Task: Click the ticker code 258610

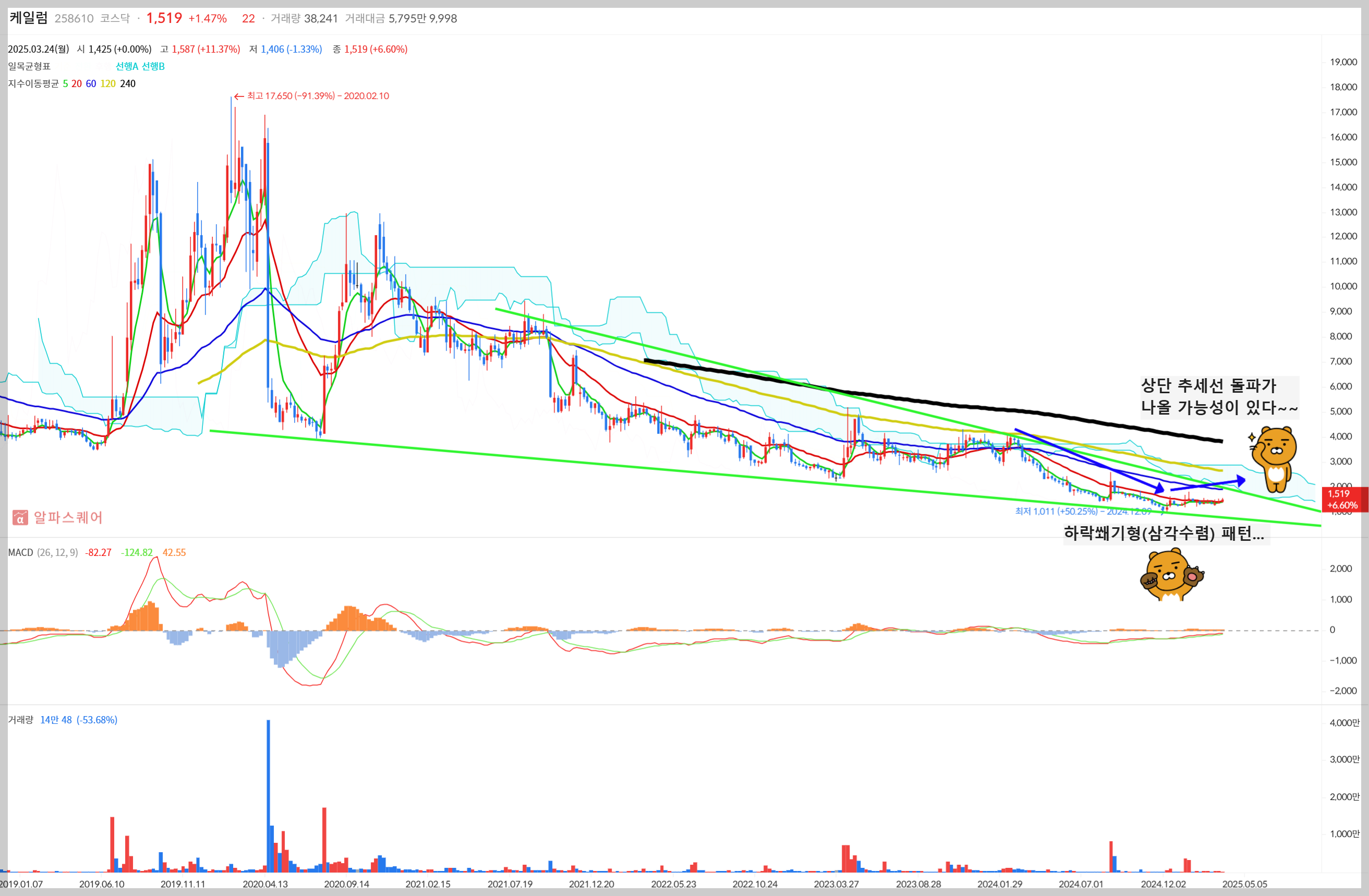Action: coord(74,18)
